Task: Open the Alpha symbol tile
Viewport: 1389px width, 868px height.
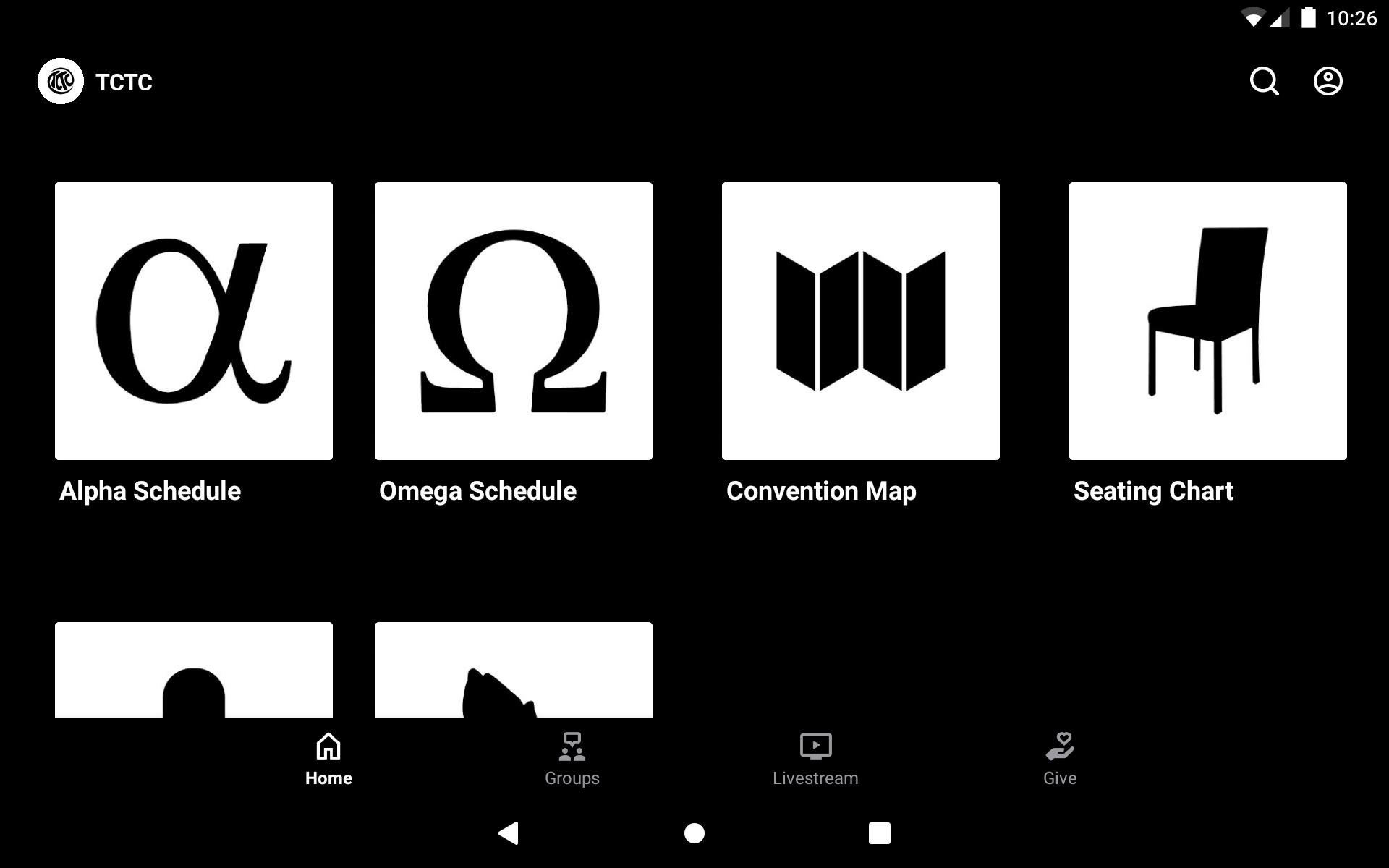Action: (194, 321)
